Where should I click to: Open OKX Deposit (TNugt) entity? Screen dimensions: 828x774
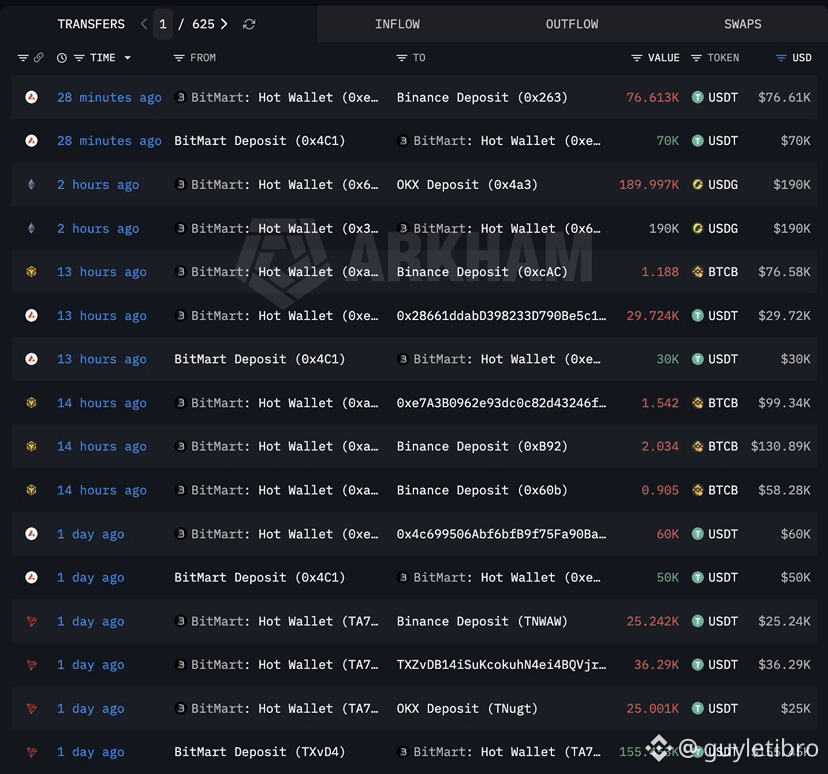[x=467, y=709]
